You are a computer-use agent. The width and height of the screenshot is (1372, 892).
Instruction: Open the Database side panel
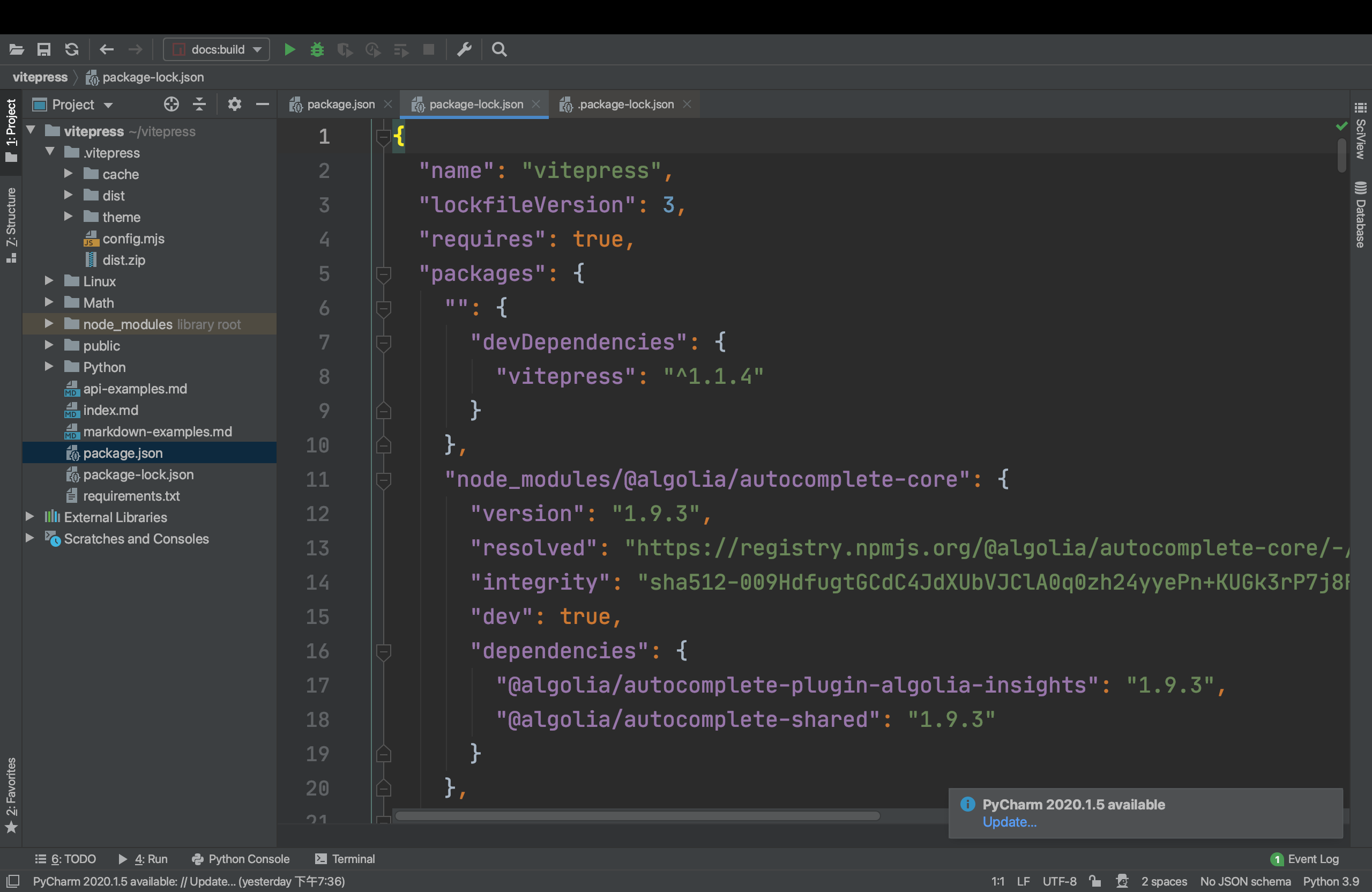point(1360,214)
